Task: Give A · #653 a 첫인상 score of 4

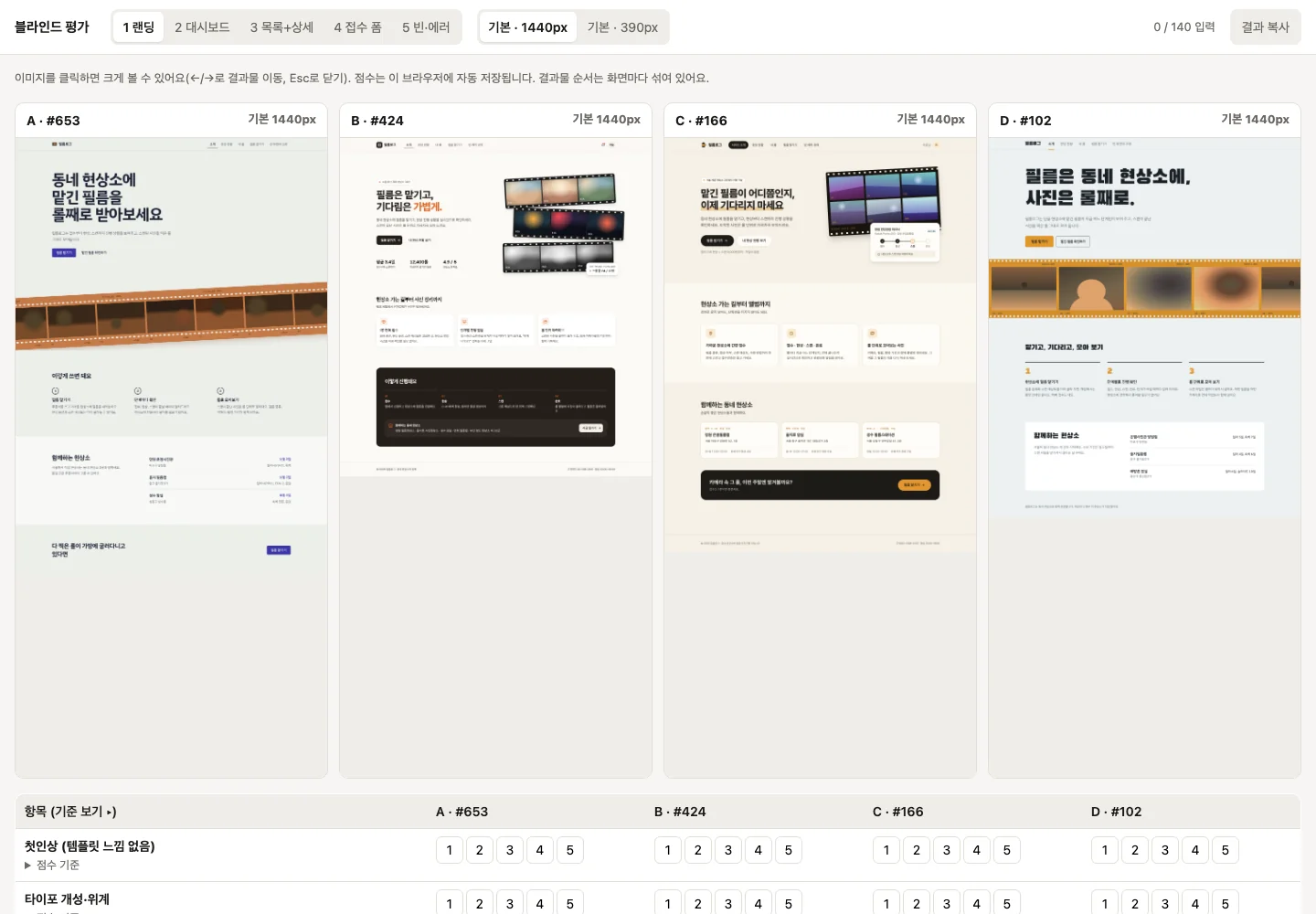Action: click(x=540, y=850)
